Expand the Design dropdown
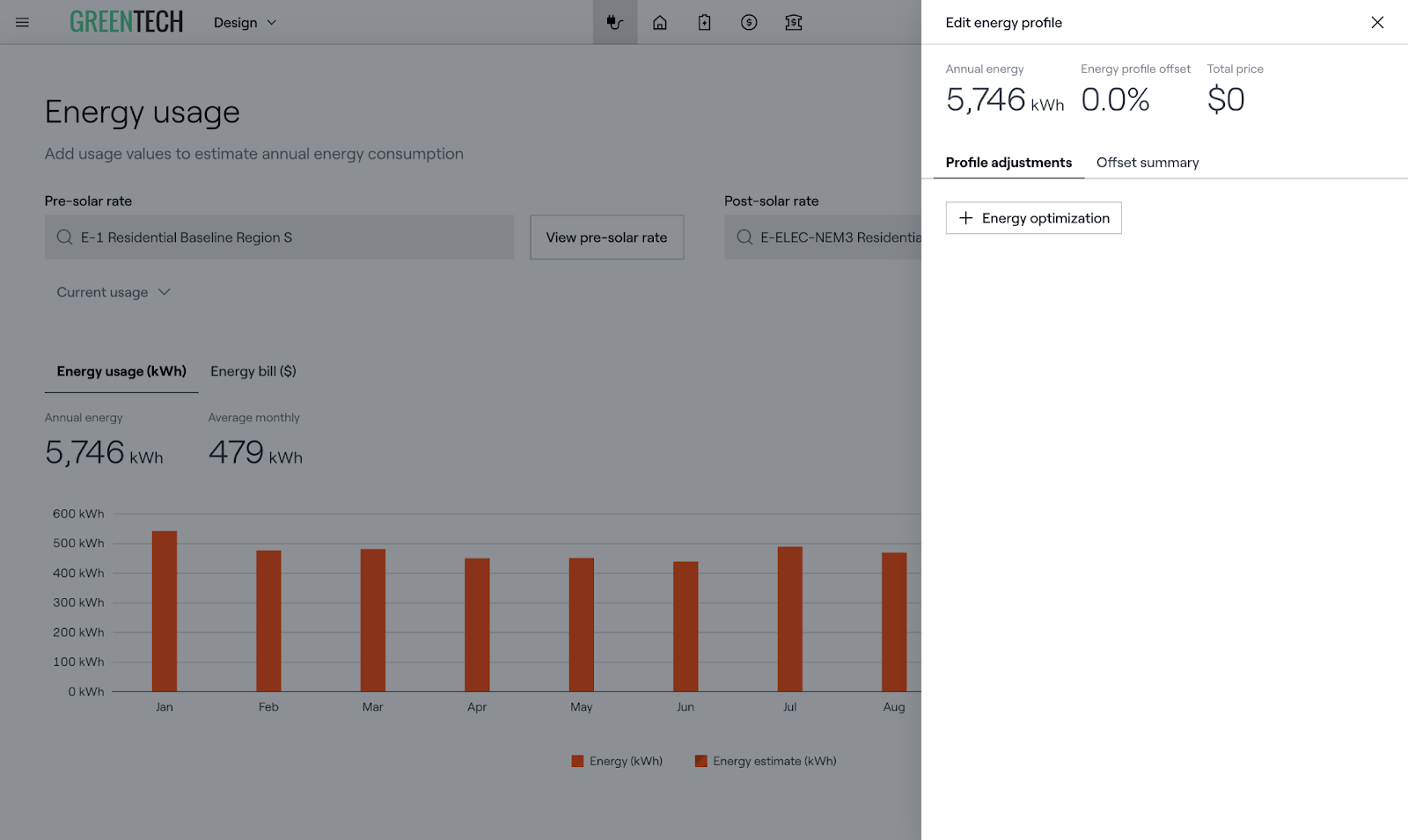The height and width of the screenshot is (840, 1408). click(x=245, y=22)
